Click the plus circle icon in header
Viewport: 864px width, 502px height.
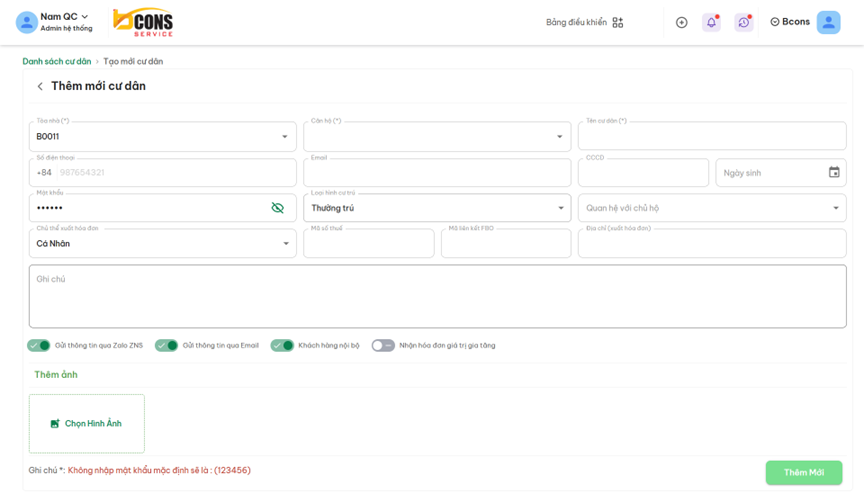click(x=681, y=22)
